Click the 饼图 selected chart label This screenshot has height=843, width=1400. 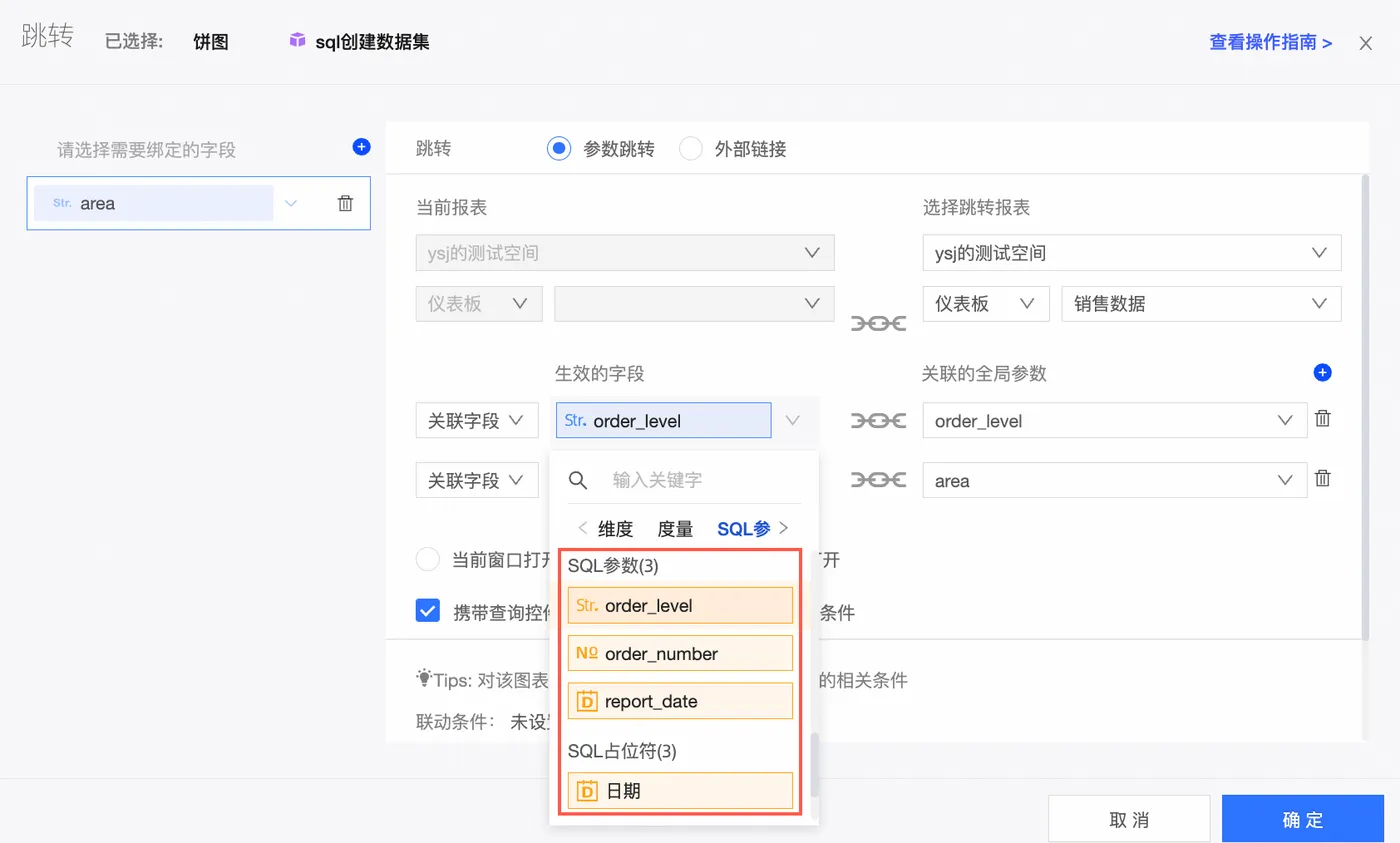(x=211, y=42)
